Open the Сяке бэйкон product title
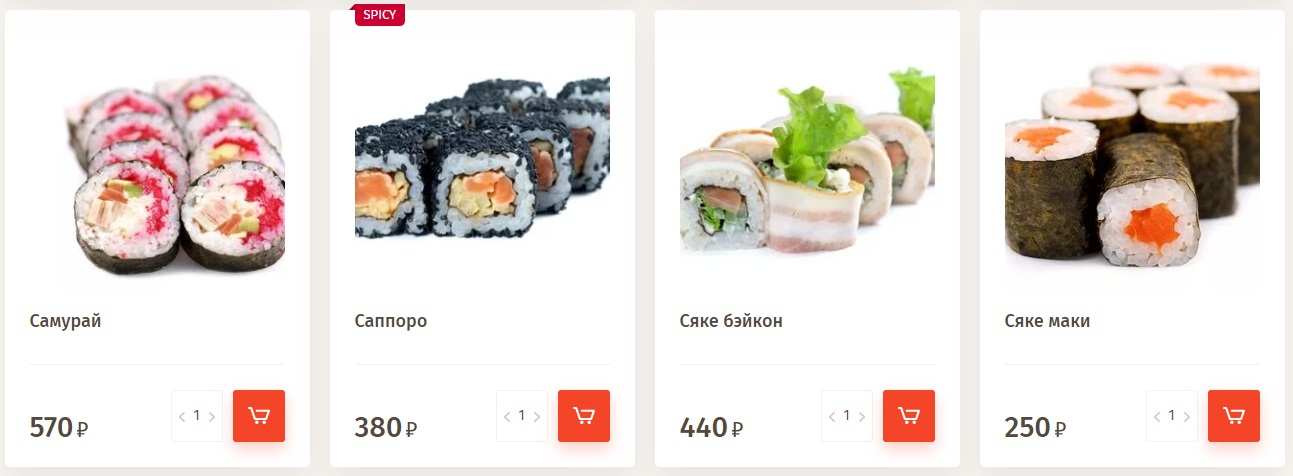Image resolution: width=1293 pixels, height=476 pixels. pos(731,321)
